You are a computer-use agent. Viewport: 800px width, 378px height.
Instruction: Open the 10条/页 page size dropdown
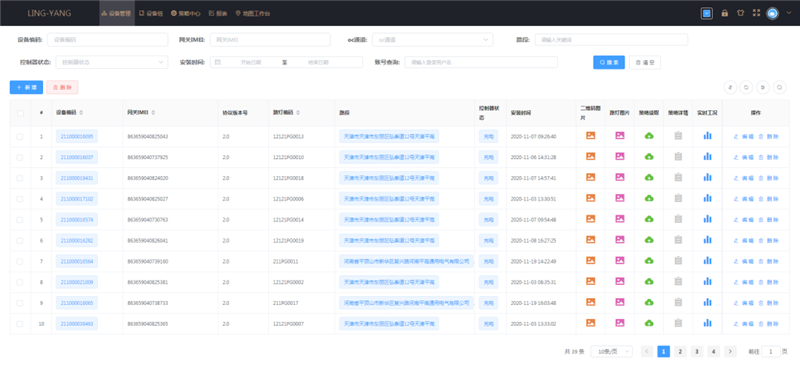[x=611, y=351]
